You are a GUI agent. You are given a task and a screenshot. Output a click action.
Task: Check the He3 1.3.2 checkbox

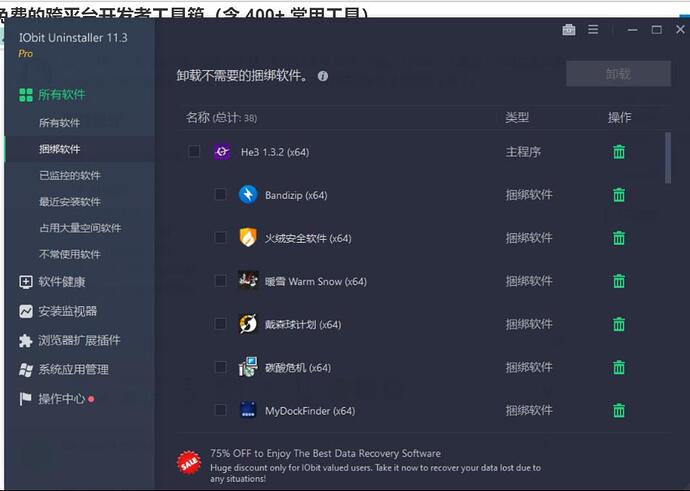tap(194, 151)
